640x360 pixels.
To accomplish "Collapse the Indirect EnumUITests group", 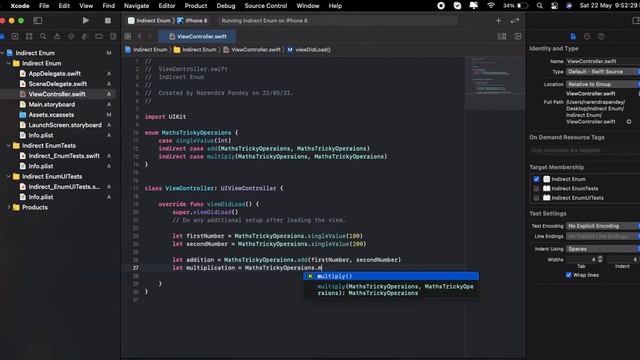I will tap(9, 176).
